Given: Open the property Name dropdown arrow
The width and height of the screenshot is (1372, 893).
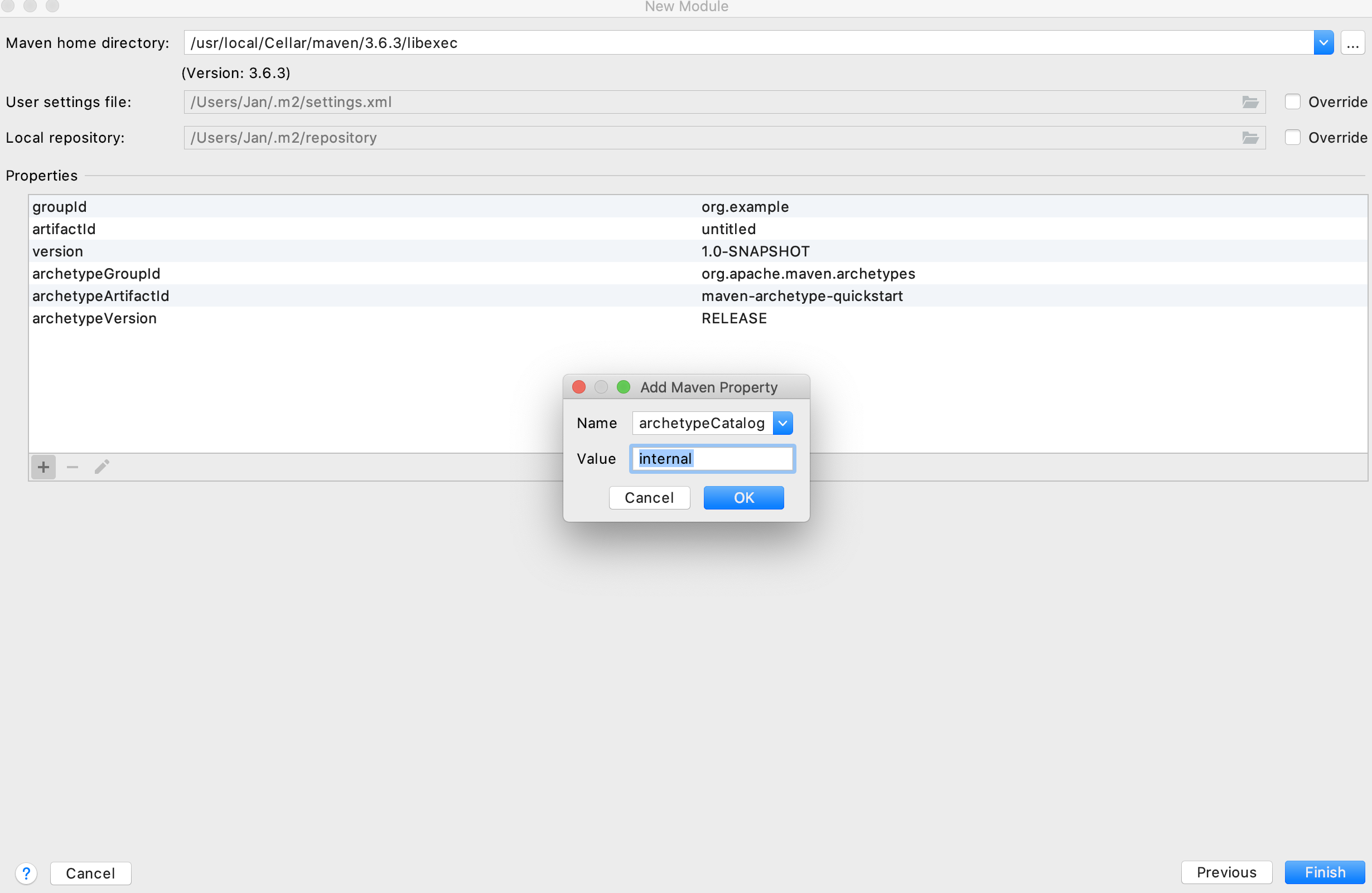Looking at the screenshot, I should pyautogui.click(x=782, y=423).
